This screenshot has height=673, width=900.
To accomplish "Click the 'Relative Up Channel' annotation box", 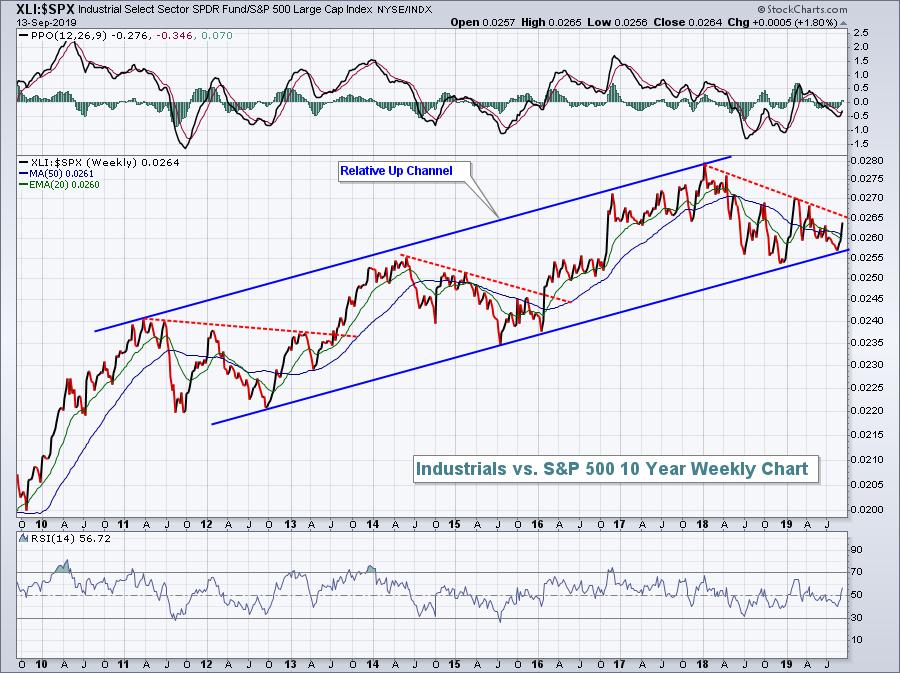I will pos(405,172).
